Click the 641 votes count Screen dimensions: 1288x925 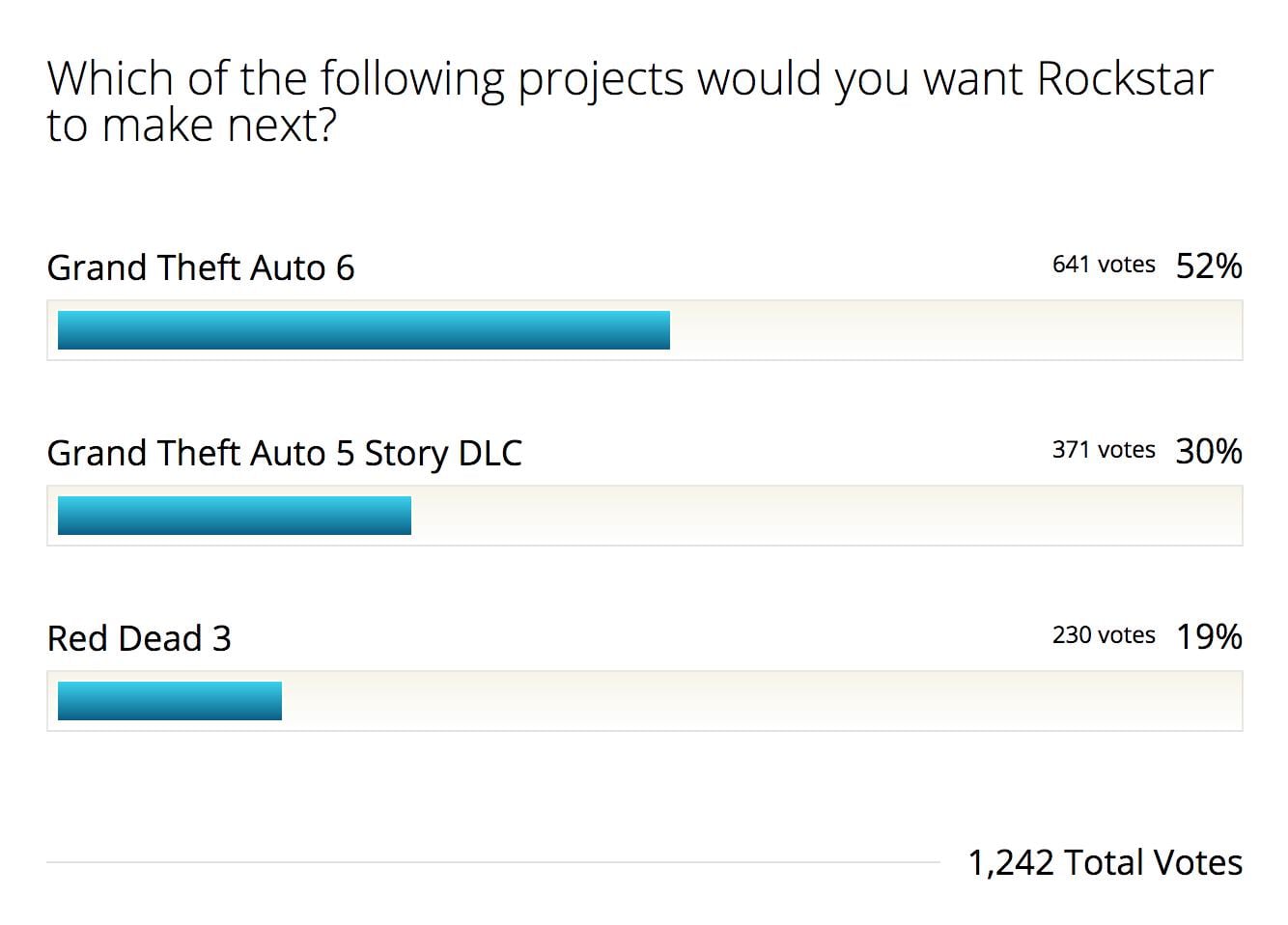pyautogui.click(x=1103, y=265)
